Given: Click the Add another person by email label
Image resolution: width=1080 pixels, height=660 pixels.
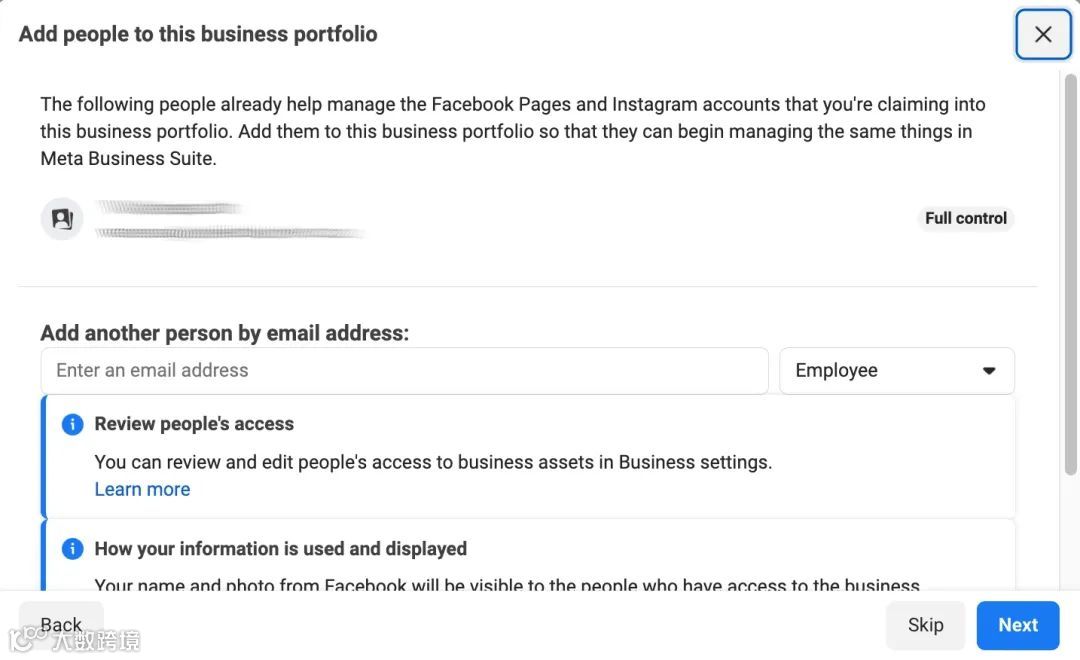Looking at the screenshot, I should 224,334.
